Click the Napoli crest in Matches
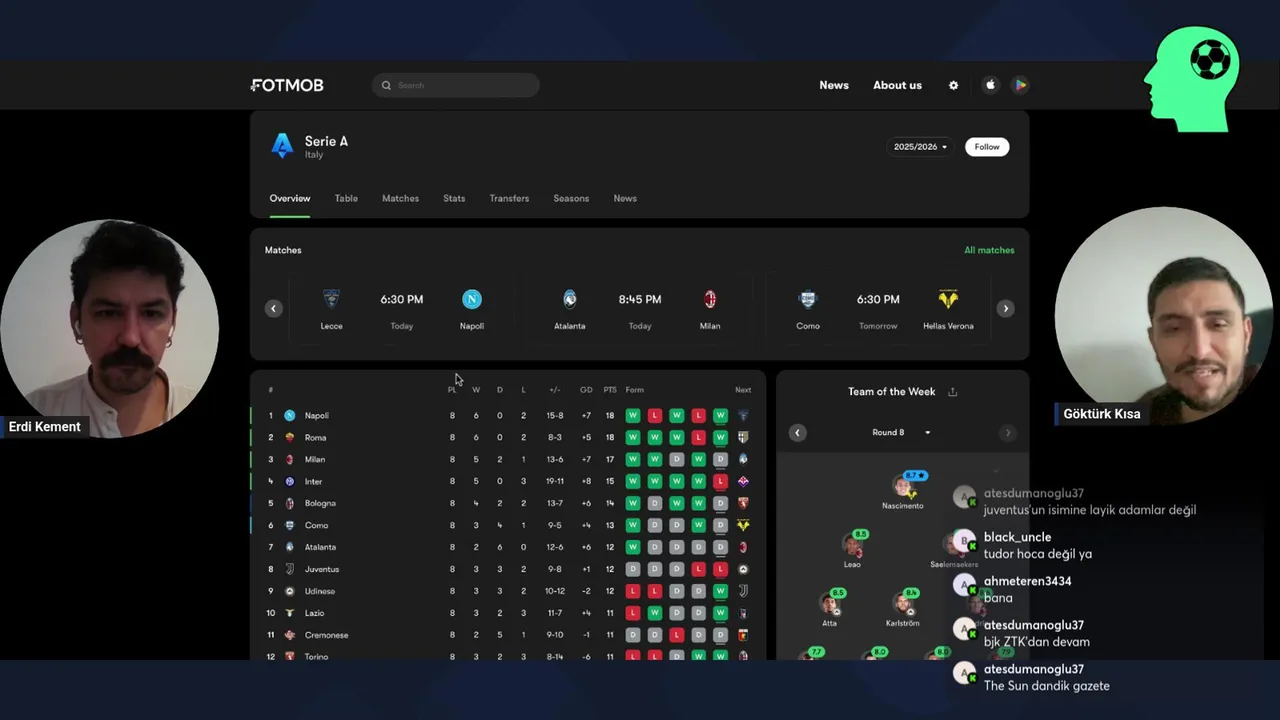 click(x=472, y=299)
